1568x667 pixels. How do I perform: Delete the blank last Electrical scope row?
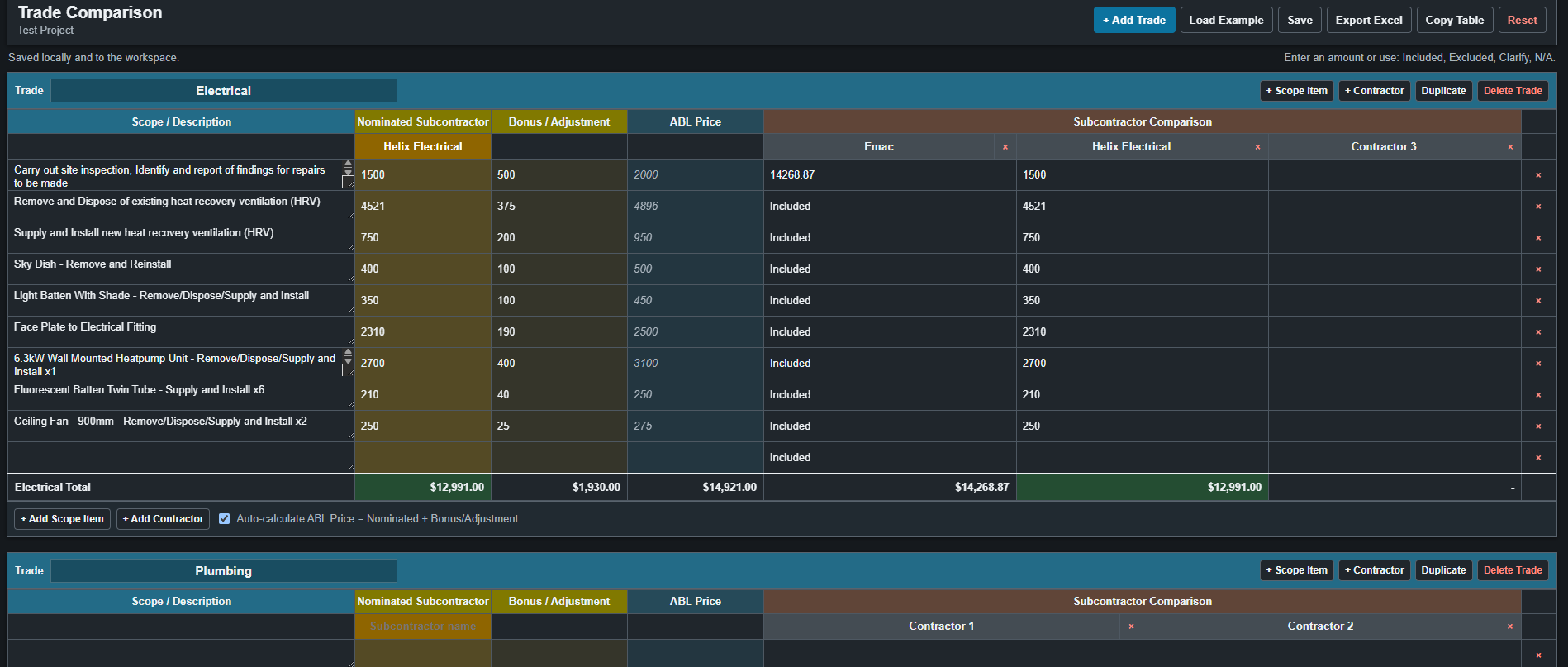[x=1538, y=458]
